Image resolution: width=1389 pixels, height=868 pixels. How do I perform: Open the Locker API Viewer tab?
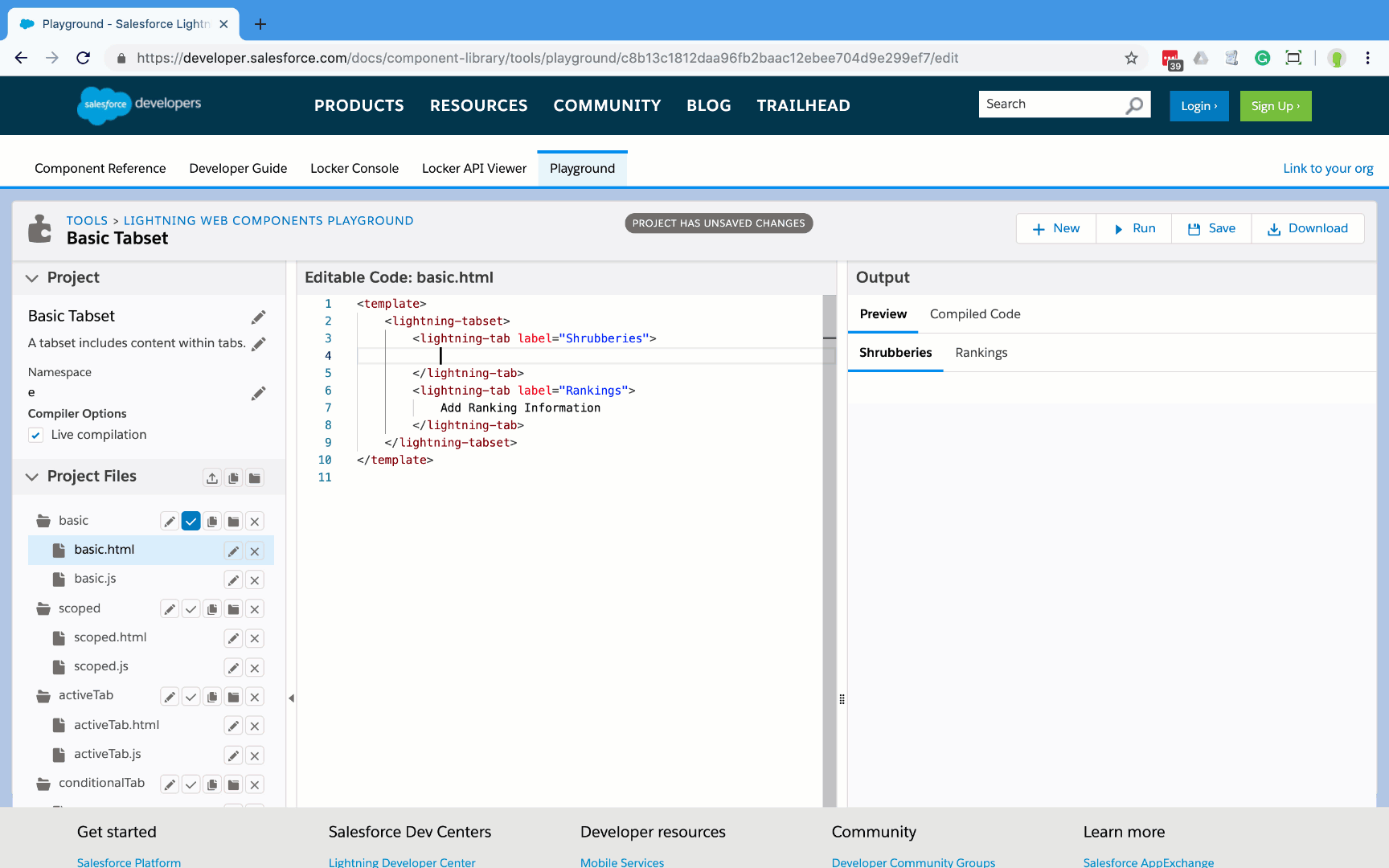(474, 169)
